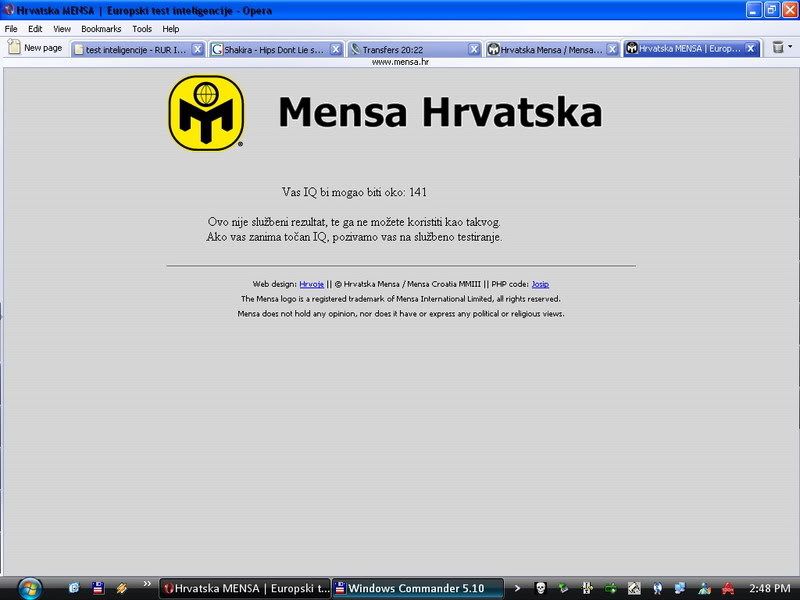
Task: Click the skull system tray icon
Action: pyautogui.click(x=540, y=588)
